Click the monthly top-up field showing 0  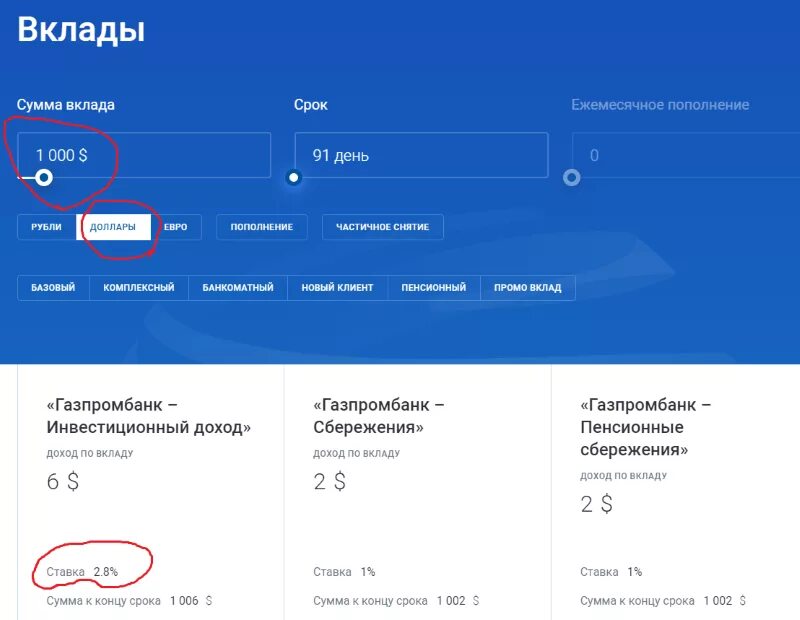686,155
